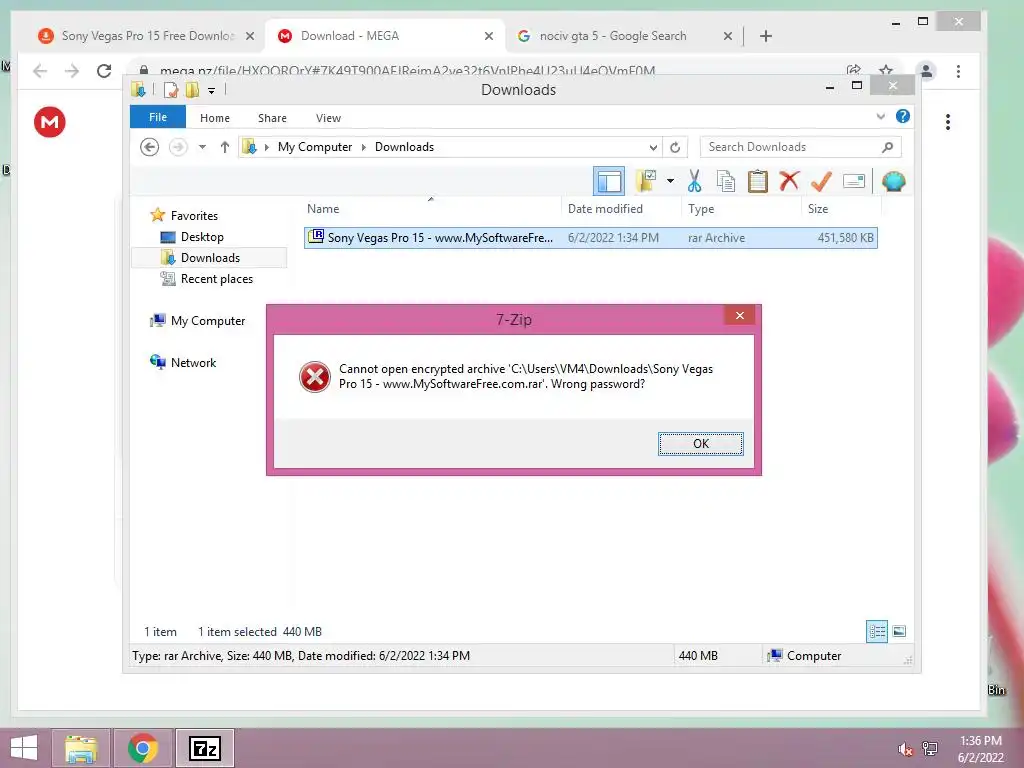The width and height of the screenshot is (1024, 768).
Task: Go back in Explorer navigation
Action: (150, 148)
